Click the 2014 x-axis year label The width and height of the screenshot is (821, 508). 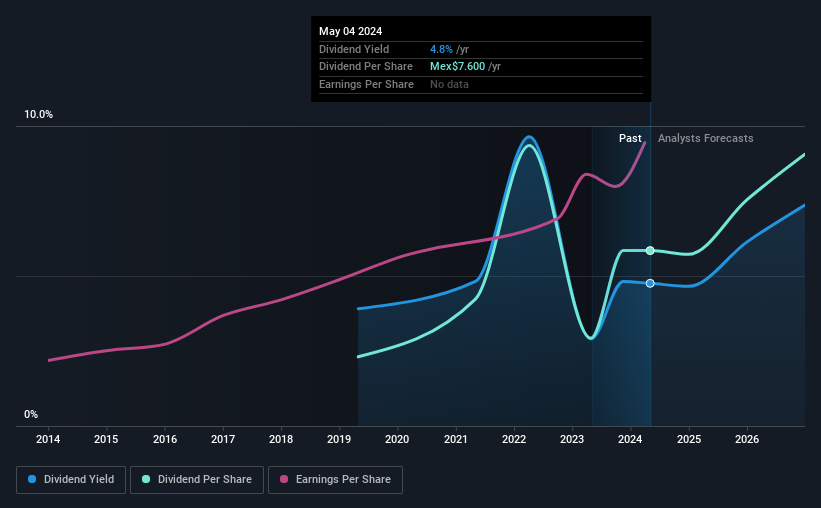tap(48, 439)
